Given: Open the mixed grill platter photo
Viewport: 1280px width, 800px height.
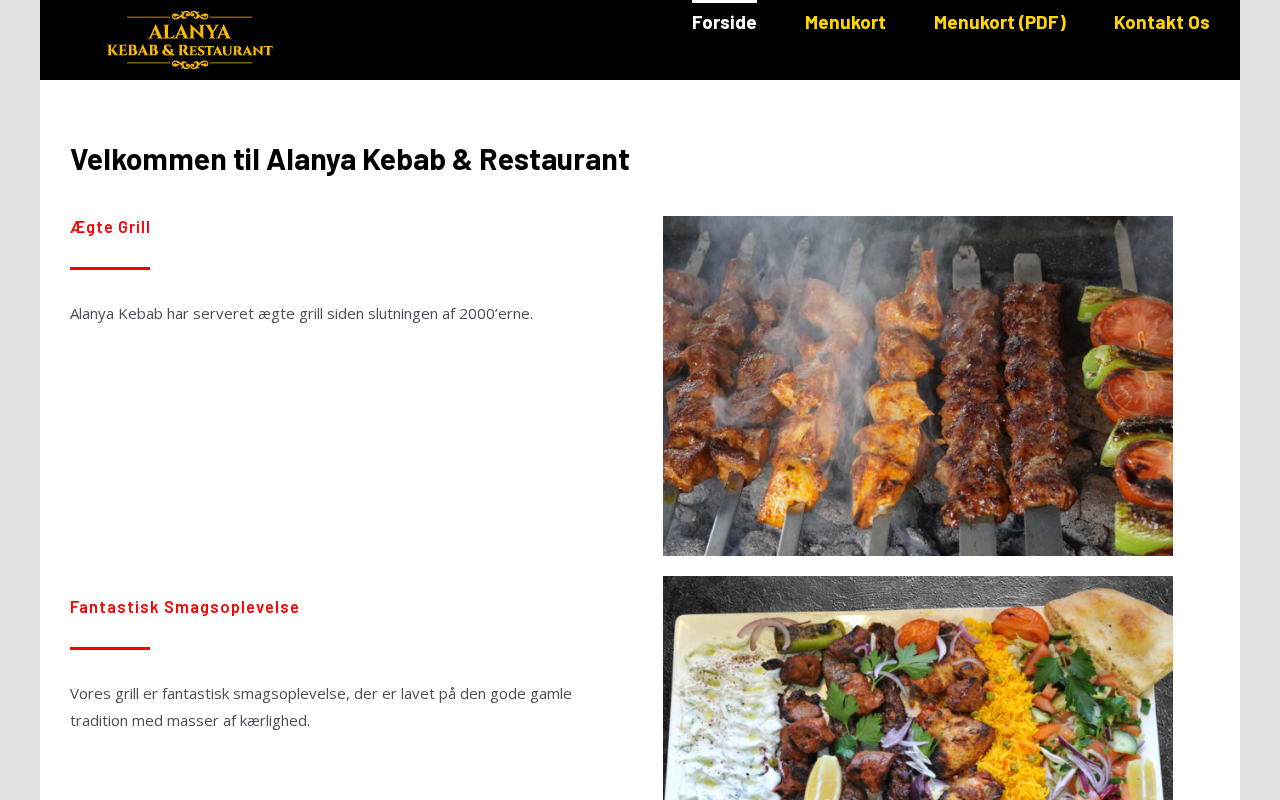Looking at the screenshot, I should pos(918,688).
